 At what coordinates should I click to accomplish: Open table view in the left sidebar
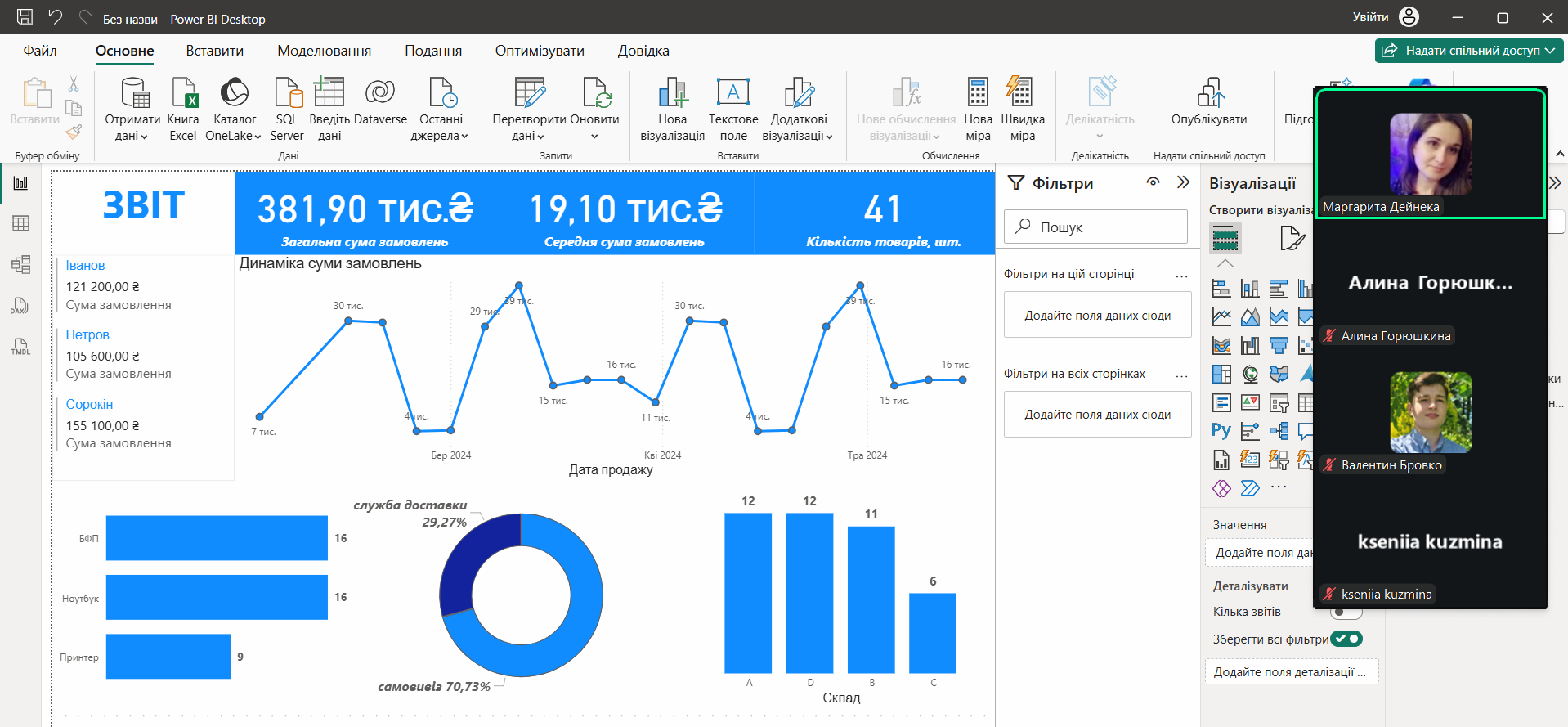pos(20,223)
